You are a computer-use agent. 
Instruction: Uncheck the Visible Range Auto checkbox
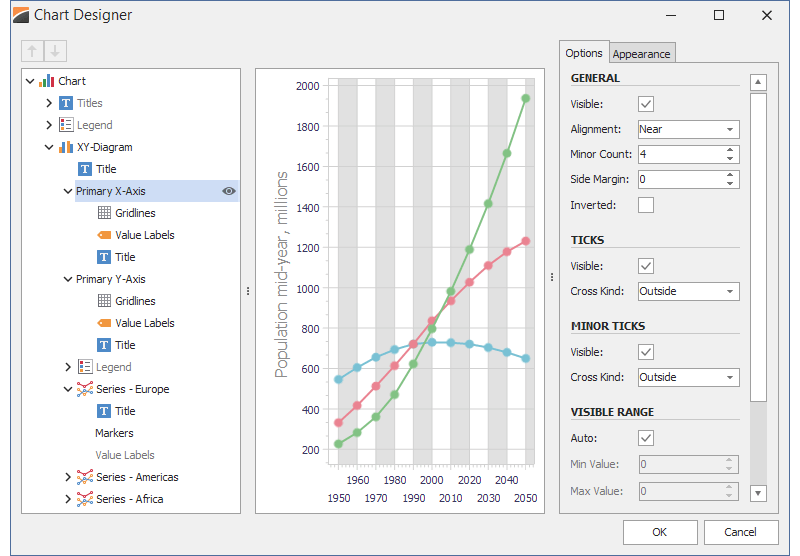click(x=646, y=438)
